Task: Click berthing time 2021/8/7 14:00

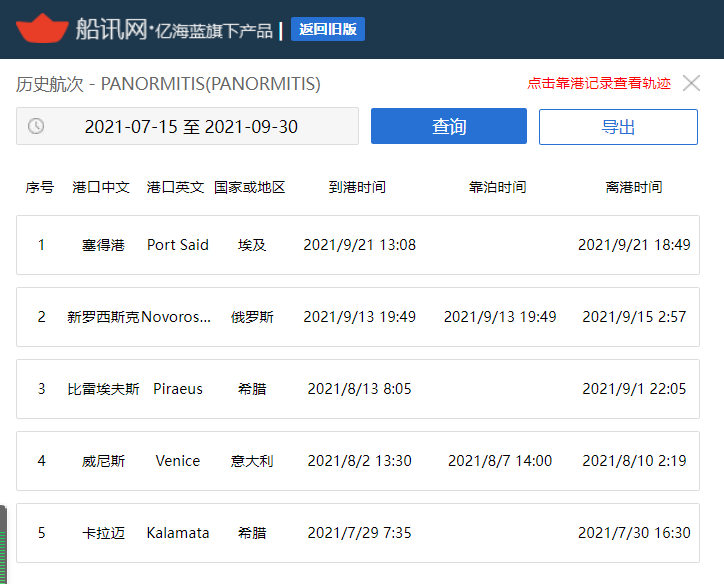Action: 500,461
